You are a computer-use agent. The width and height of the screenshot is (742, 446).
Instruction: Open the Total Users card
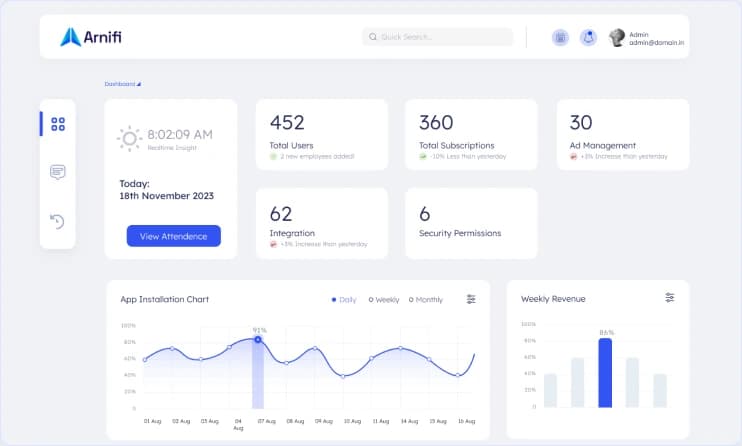coord(321,134)
